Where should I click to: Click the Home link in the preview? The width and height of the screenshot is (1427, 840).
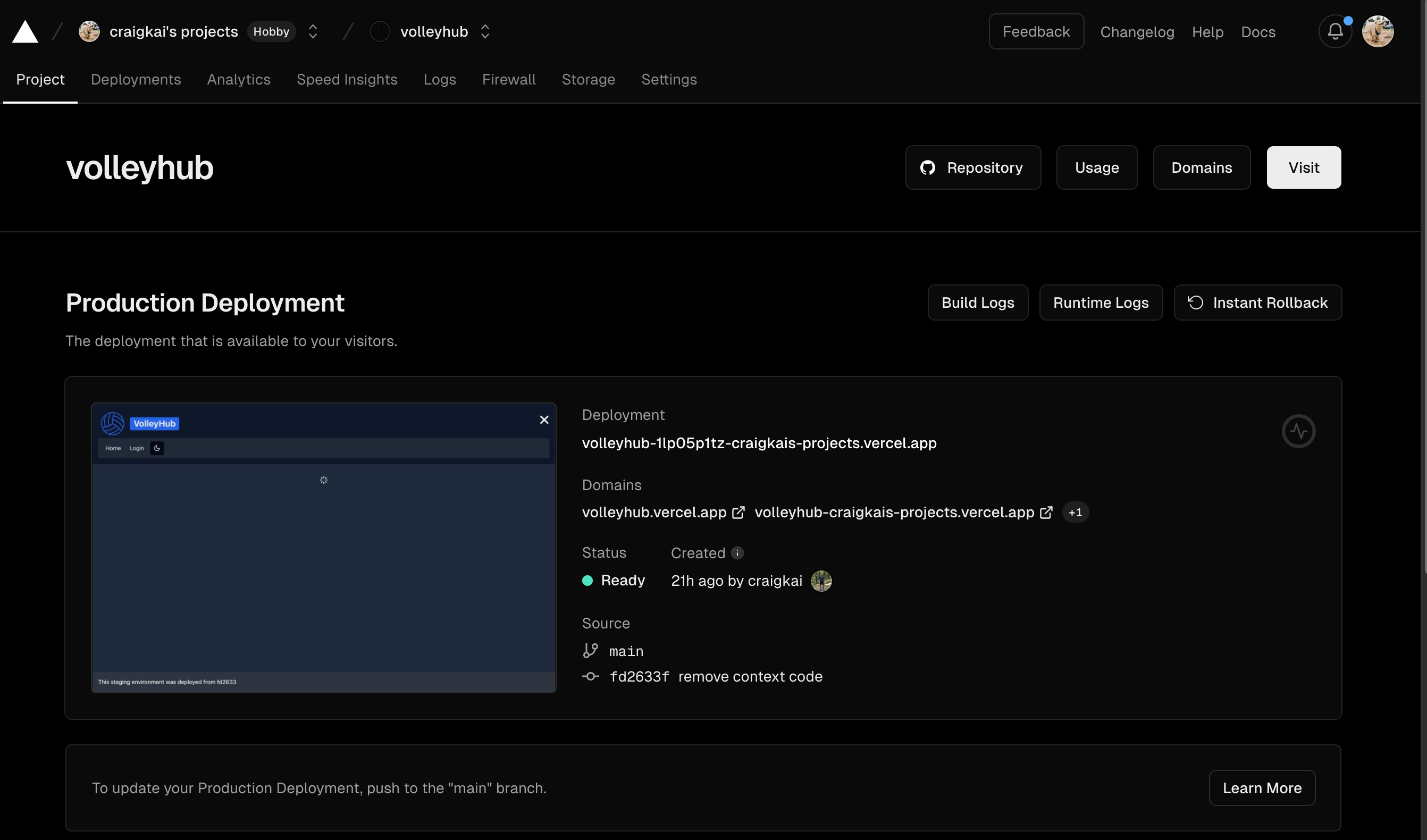(113, 449)
